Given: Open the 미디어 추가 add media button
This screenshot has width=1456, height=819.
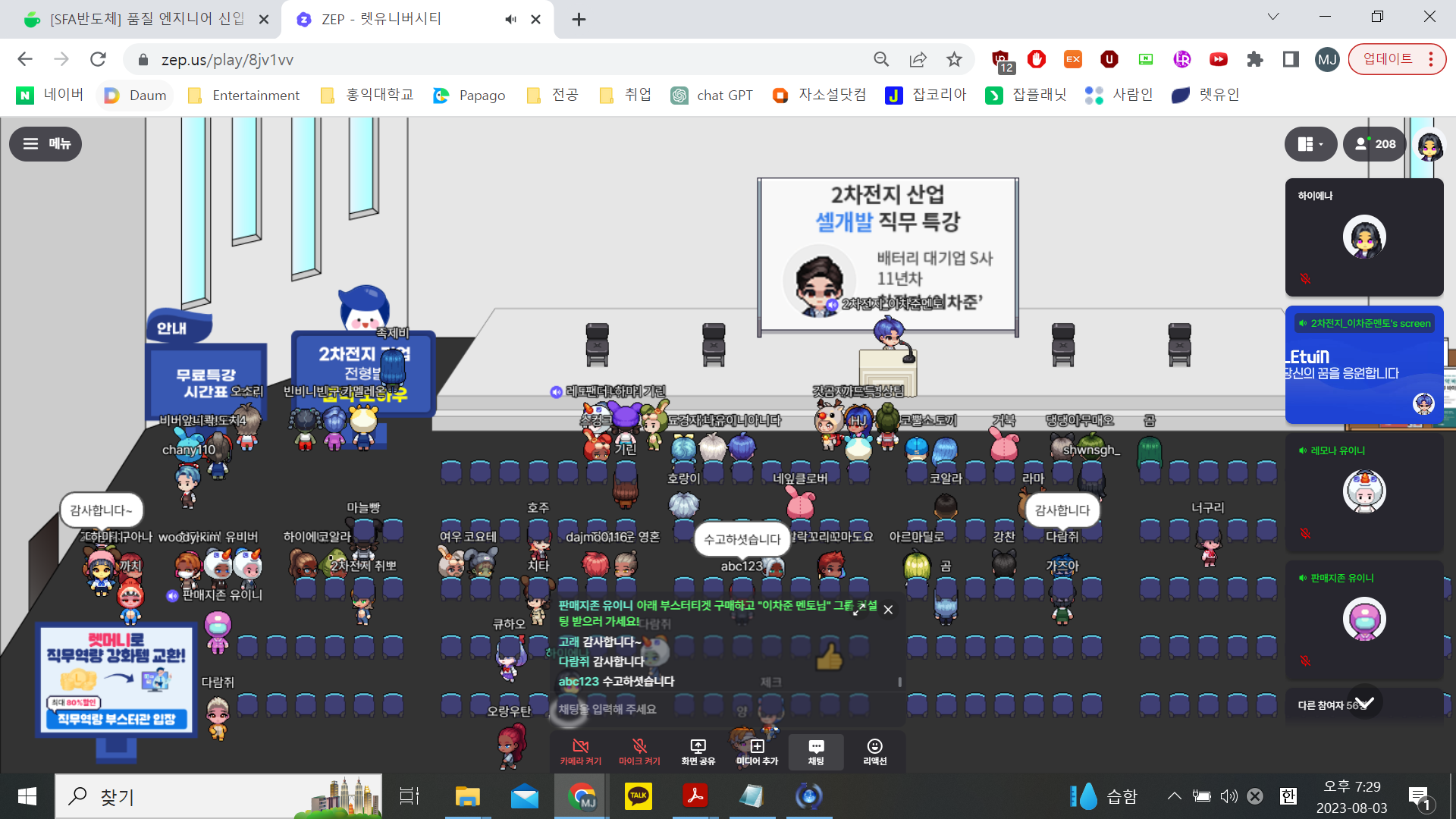Looking at the screenshot, I should click(x=757, y=752).
